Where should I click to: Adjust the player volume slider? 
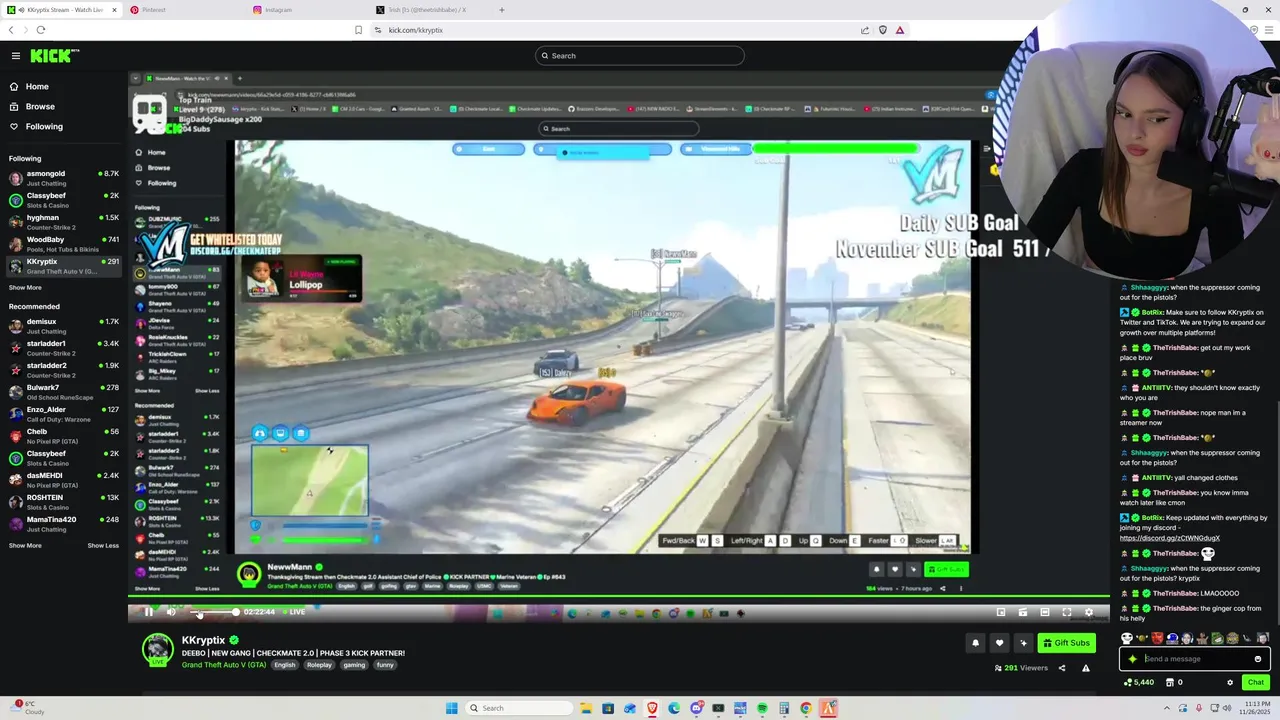coord(214,612)
